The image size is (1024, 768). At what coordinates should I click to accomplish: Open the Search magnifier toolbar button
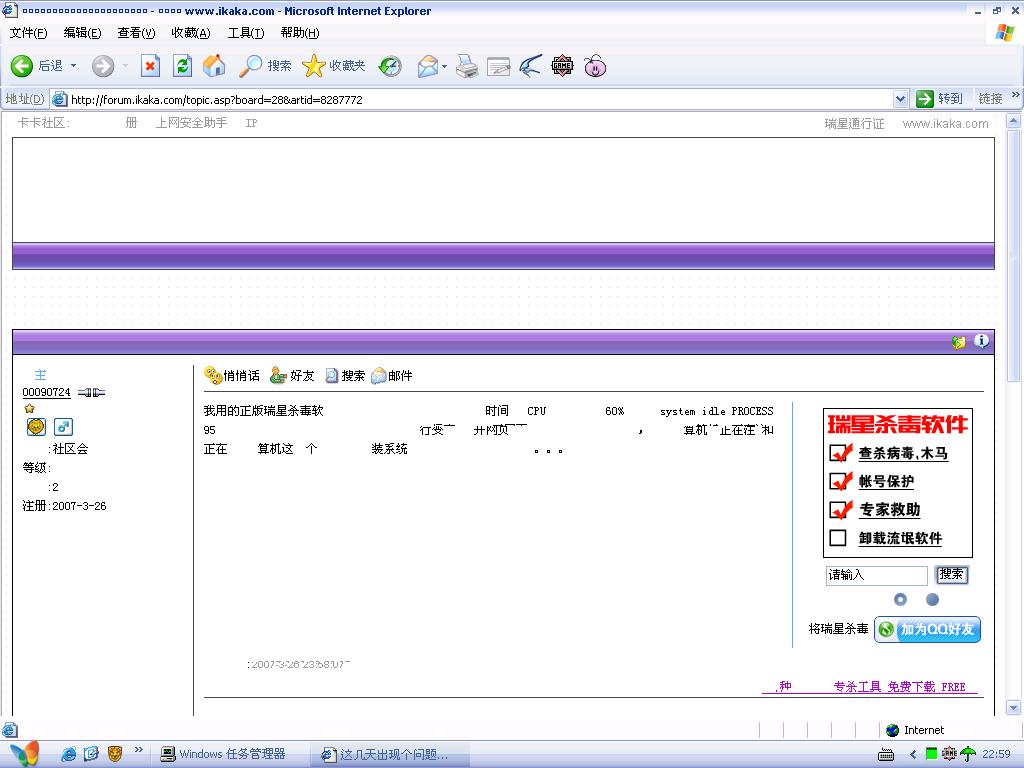(x=264, y=66)
